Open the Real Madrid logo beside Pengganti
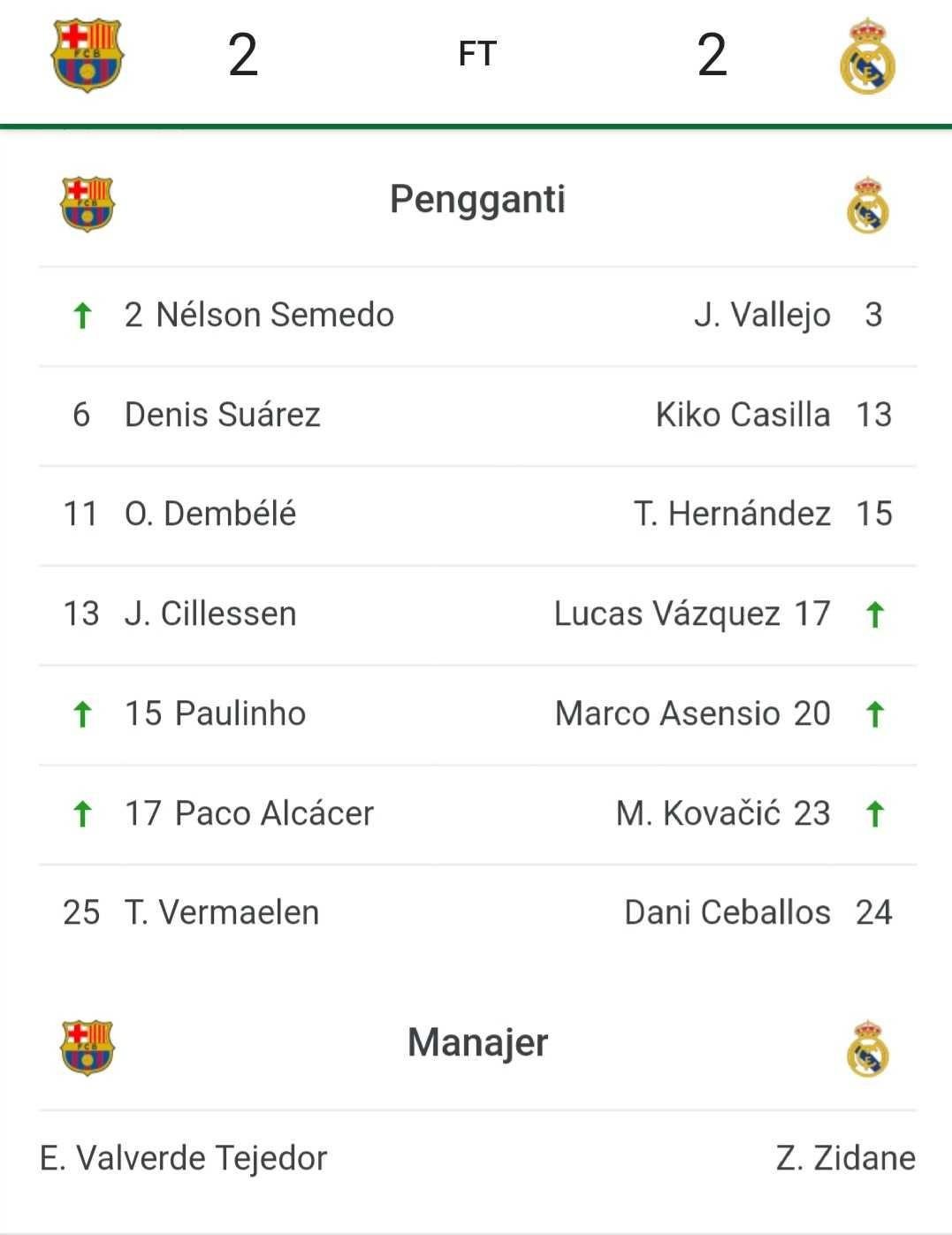 [867, 204]
